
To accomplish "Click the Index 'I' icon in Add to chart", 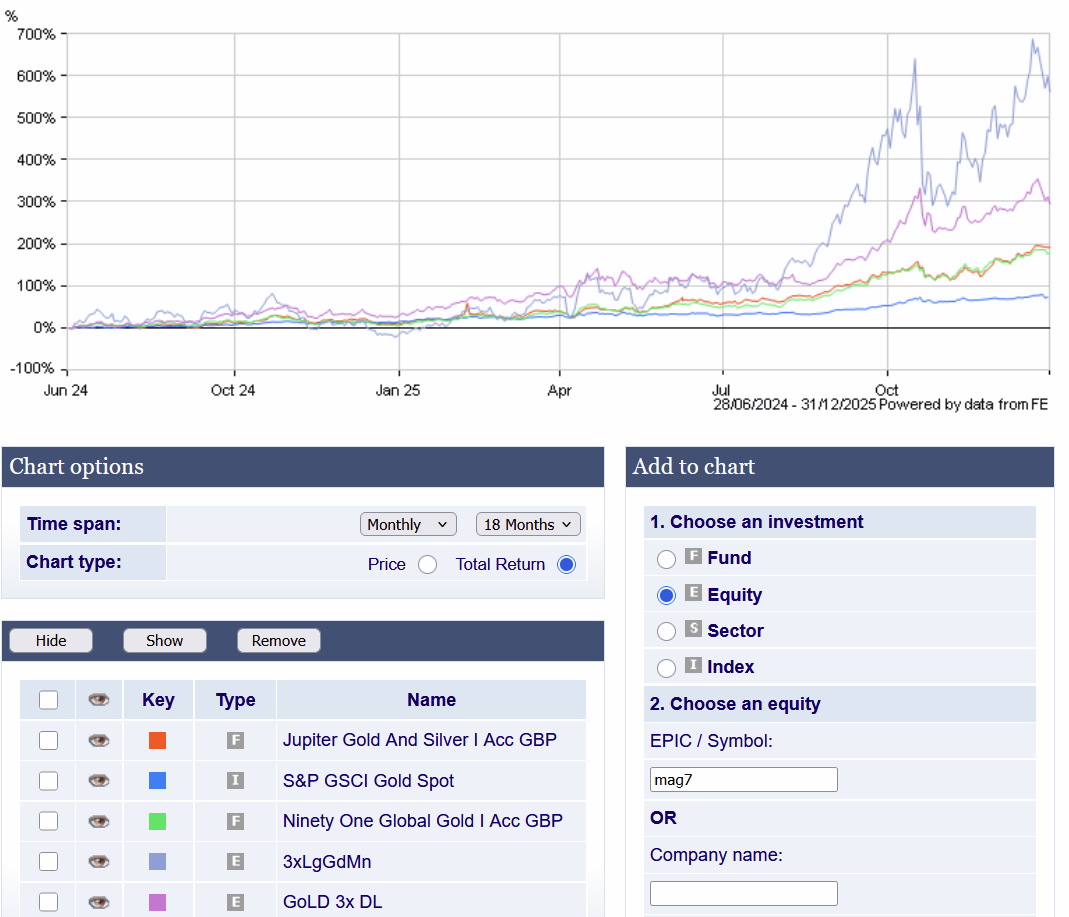I will tap(693, 666).
